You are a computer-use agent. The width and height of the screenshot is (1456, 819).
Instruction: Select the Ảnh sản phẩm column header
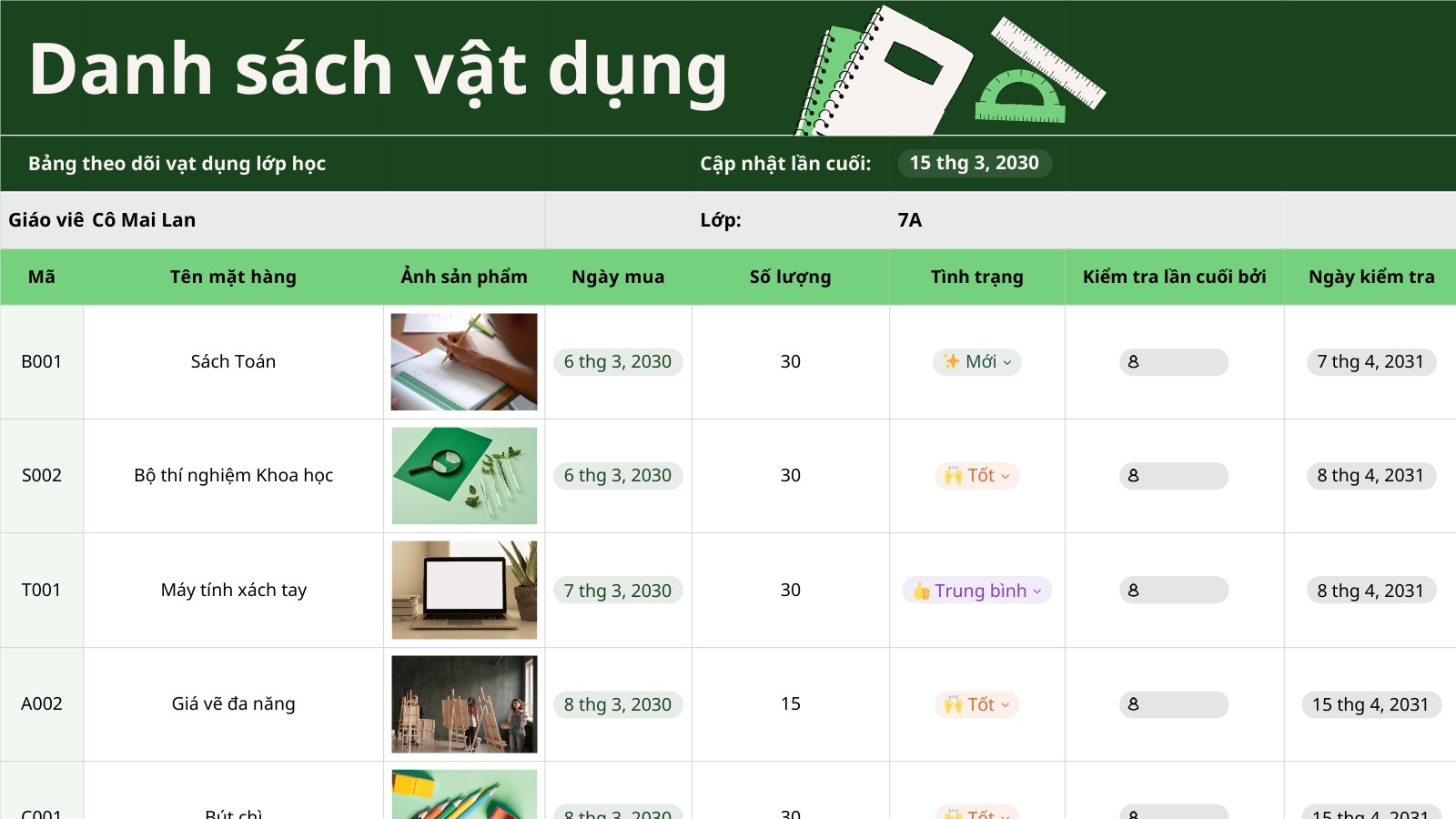point(464,277)
